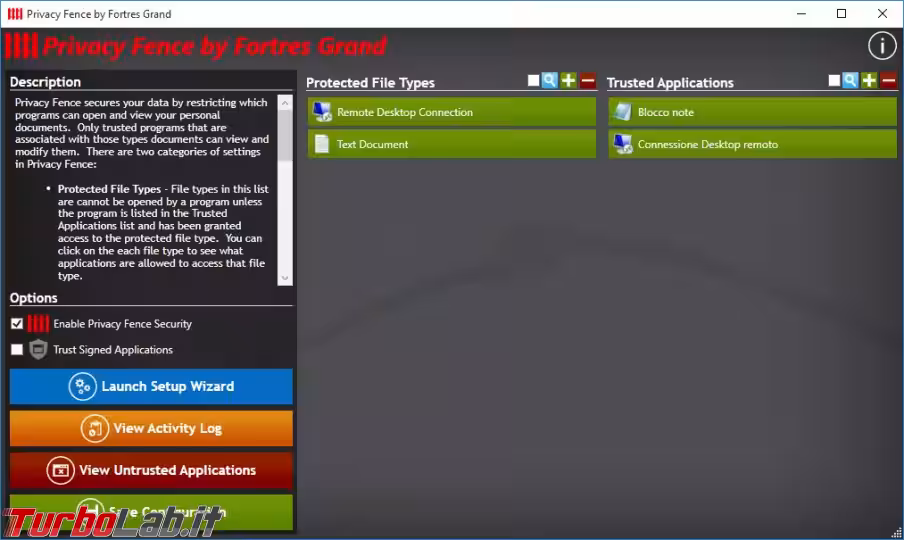Click the Privacy Fence title bar icon
Screen dimensions: 904x540
[x=15, y=14]
